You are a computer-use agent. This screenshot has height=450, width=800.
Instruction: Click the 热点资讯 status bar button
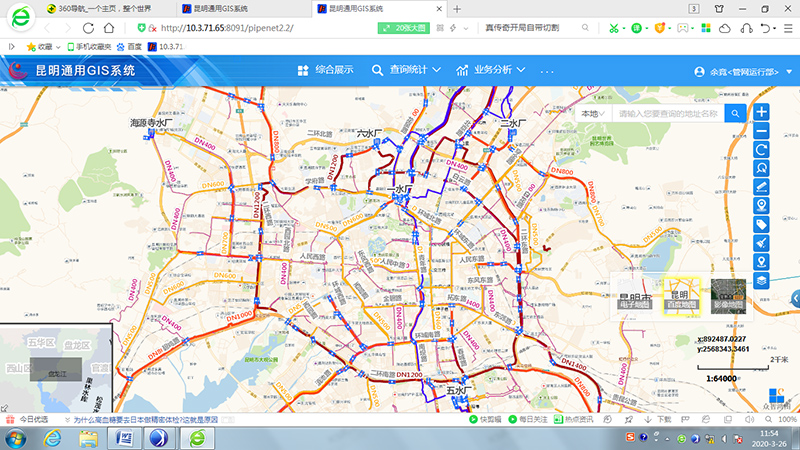pos(573,419)
